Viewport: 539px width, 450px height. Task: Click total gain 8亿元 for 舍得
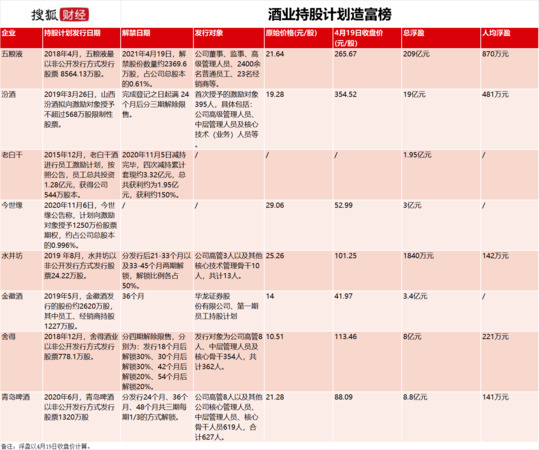pos(412,337)
